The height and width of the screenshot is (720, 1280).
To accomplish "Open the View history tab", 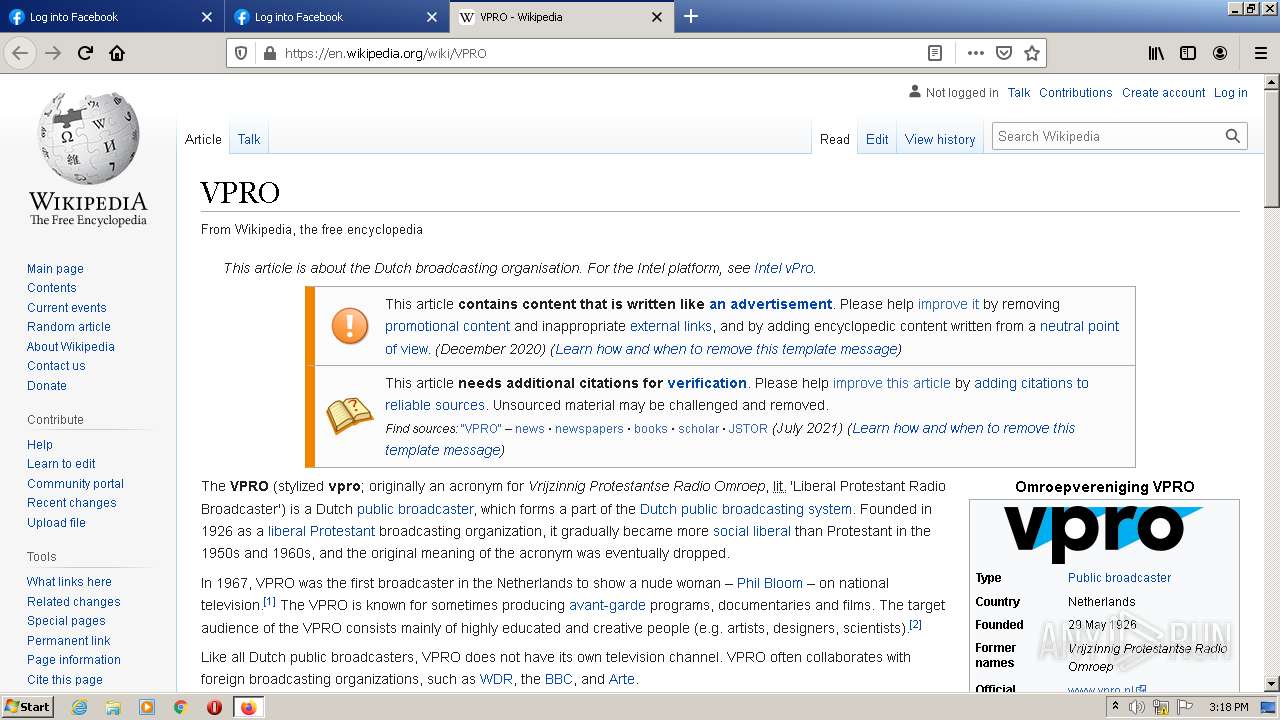I will (940, 139).
